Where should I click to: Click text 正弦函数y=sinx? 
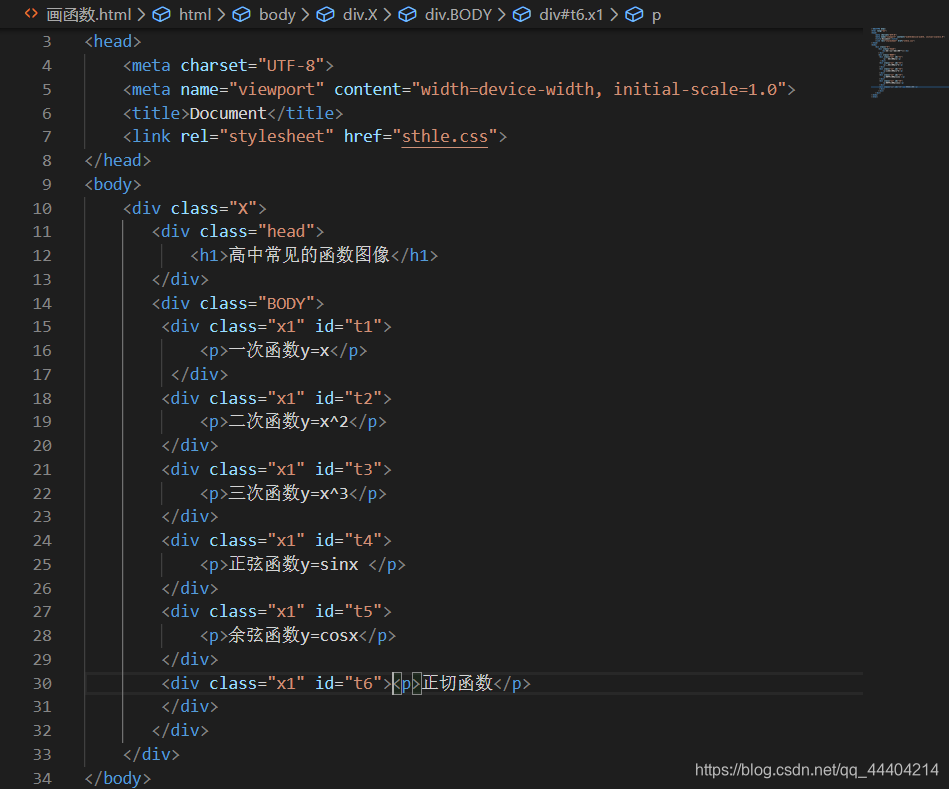pyautogui.click(x=294, y=564)
